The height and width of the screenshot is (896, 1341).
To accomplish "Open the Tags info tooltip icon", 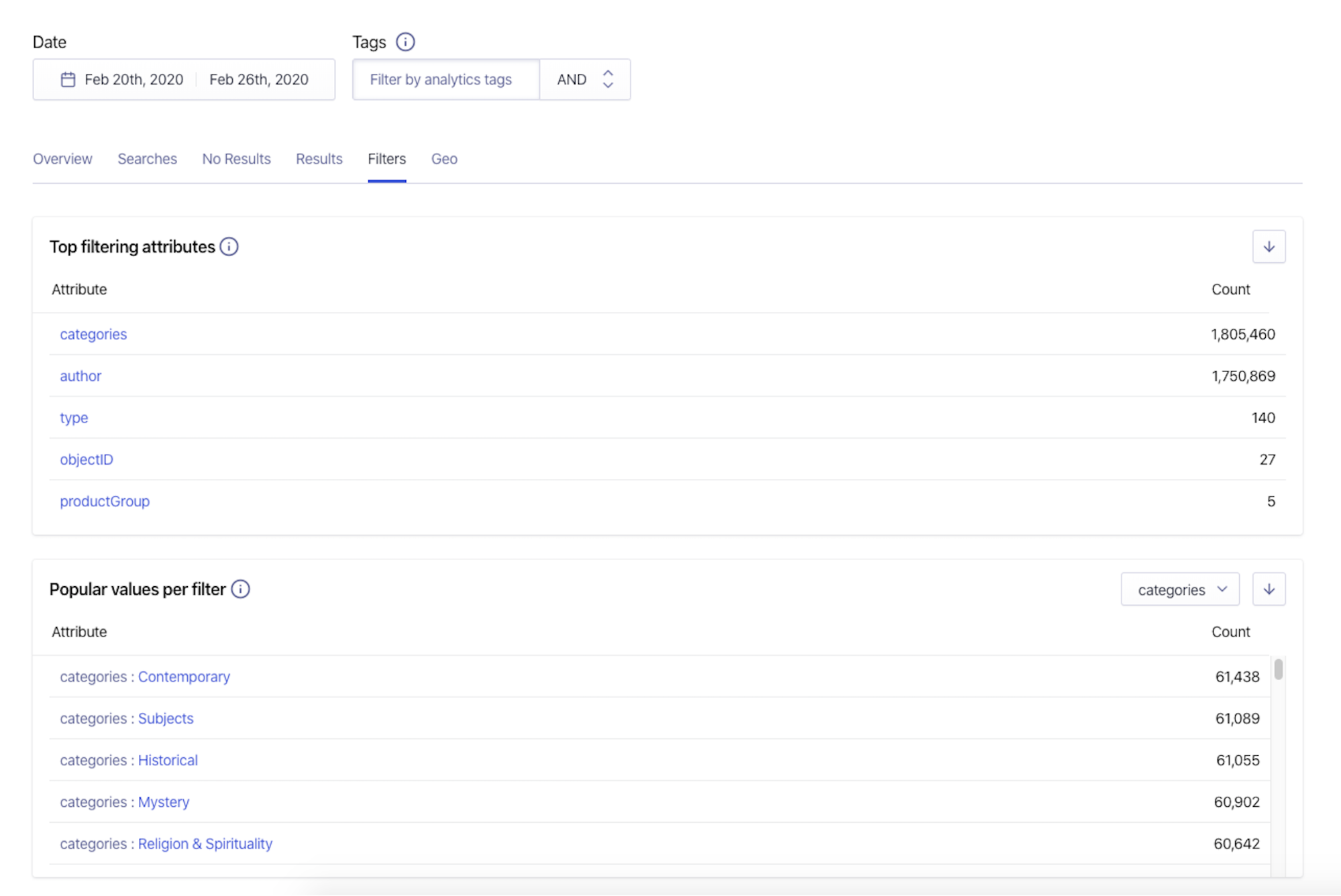I will 405,42.
